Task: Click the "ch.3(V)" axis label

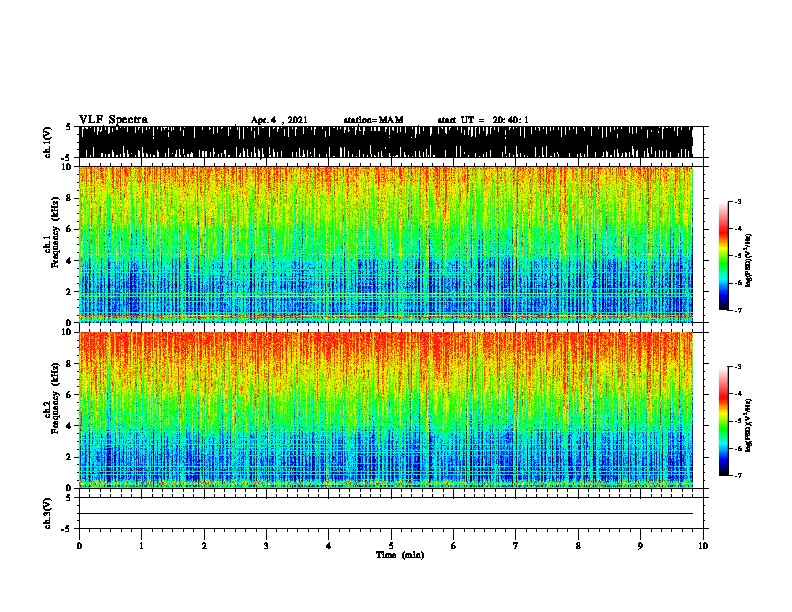Action: (x=48, y=514)
